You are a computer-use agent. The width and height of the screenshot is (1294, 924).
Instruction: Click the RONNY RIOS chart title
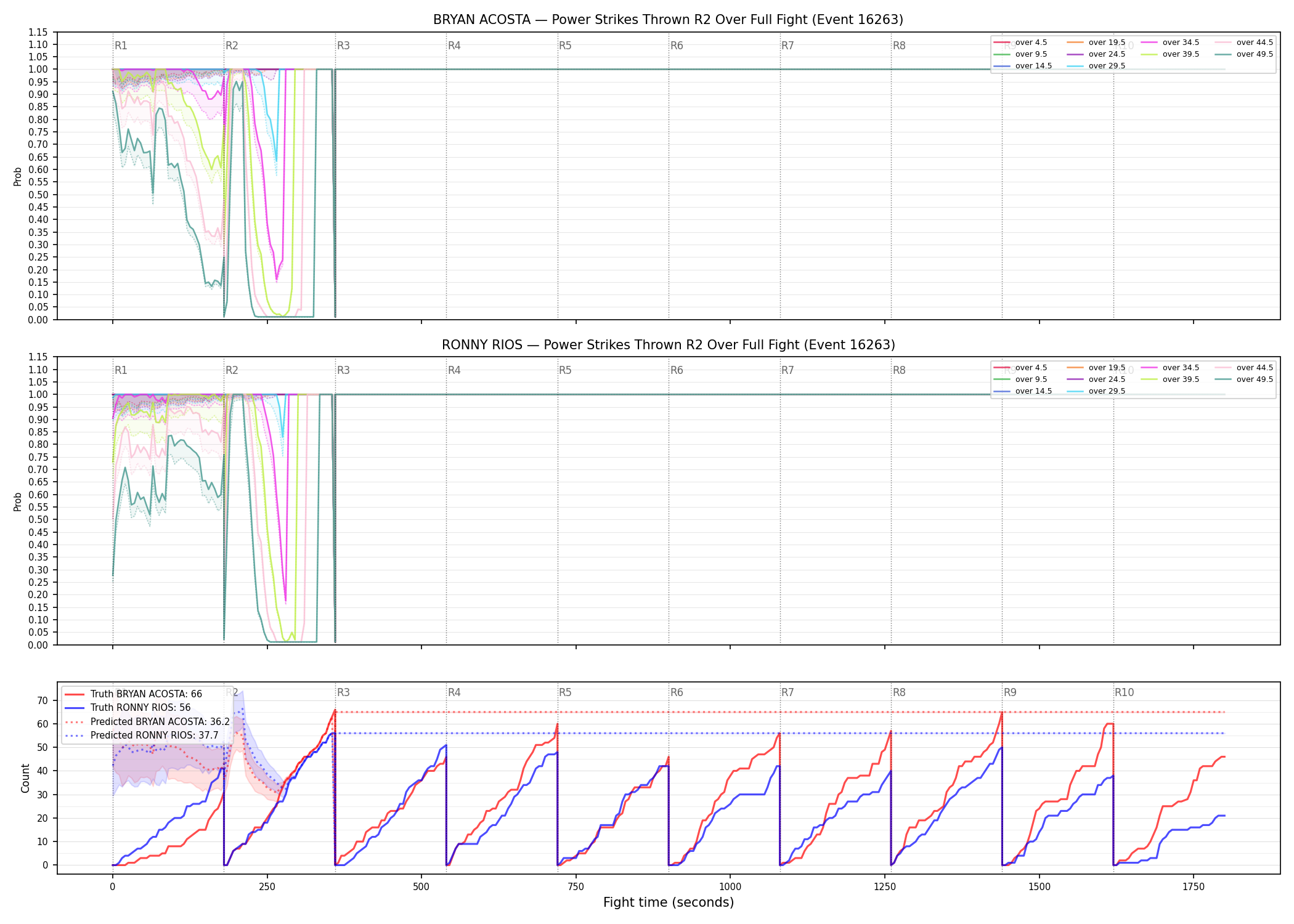(668, 345)
